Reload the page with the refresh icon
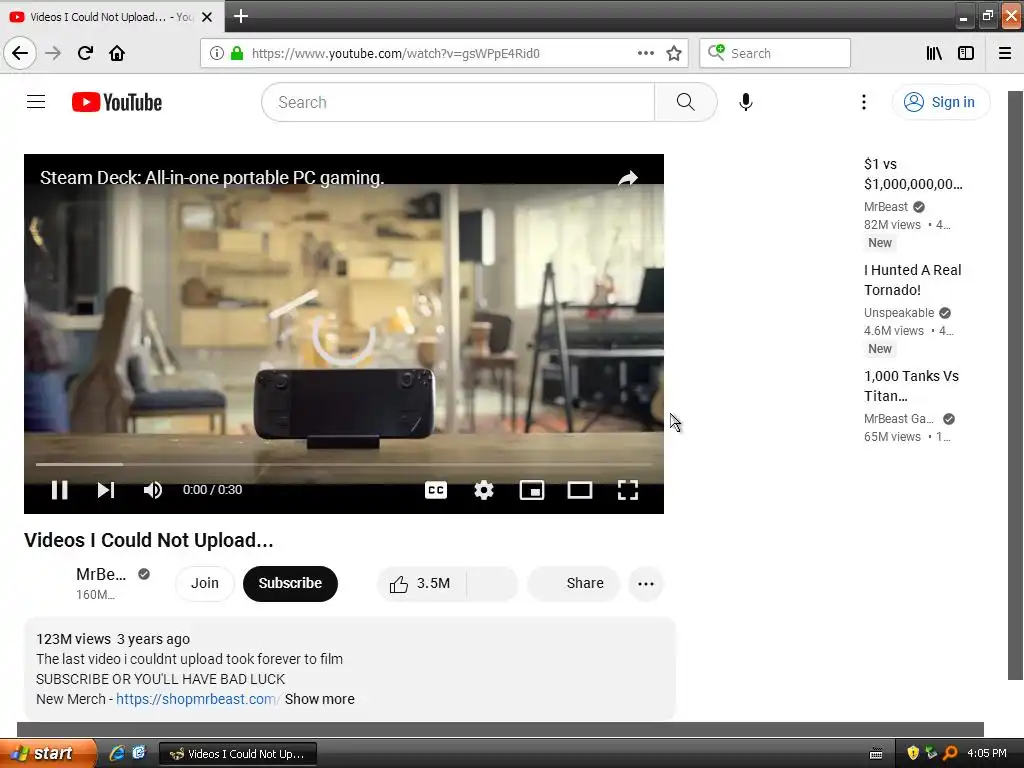This screenshot has height=768, width=1024. (x=85, y=53)
